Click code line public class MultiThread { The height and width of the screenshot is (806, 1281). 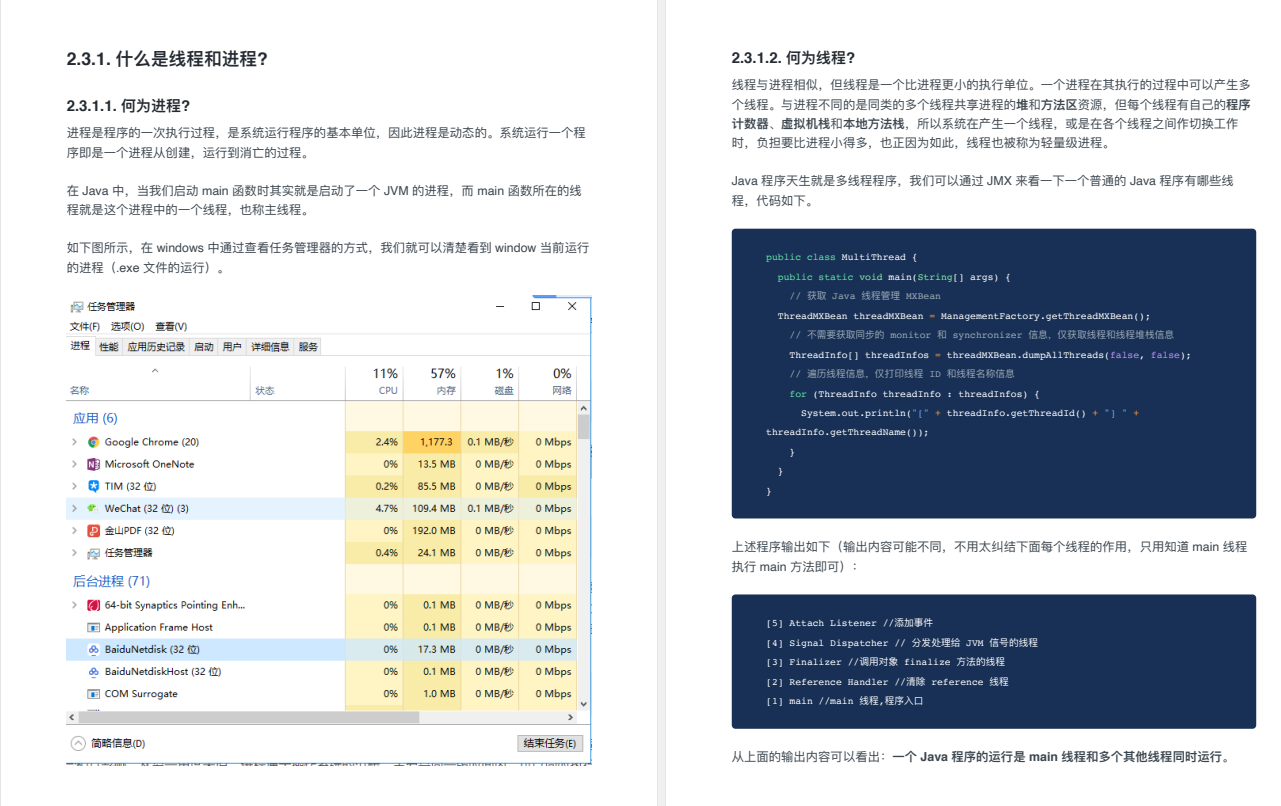pyautogui.click(x=841, y=257)
